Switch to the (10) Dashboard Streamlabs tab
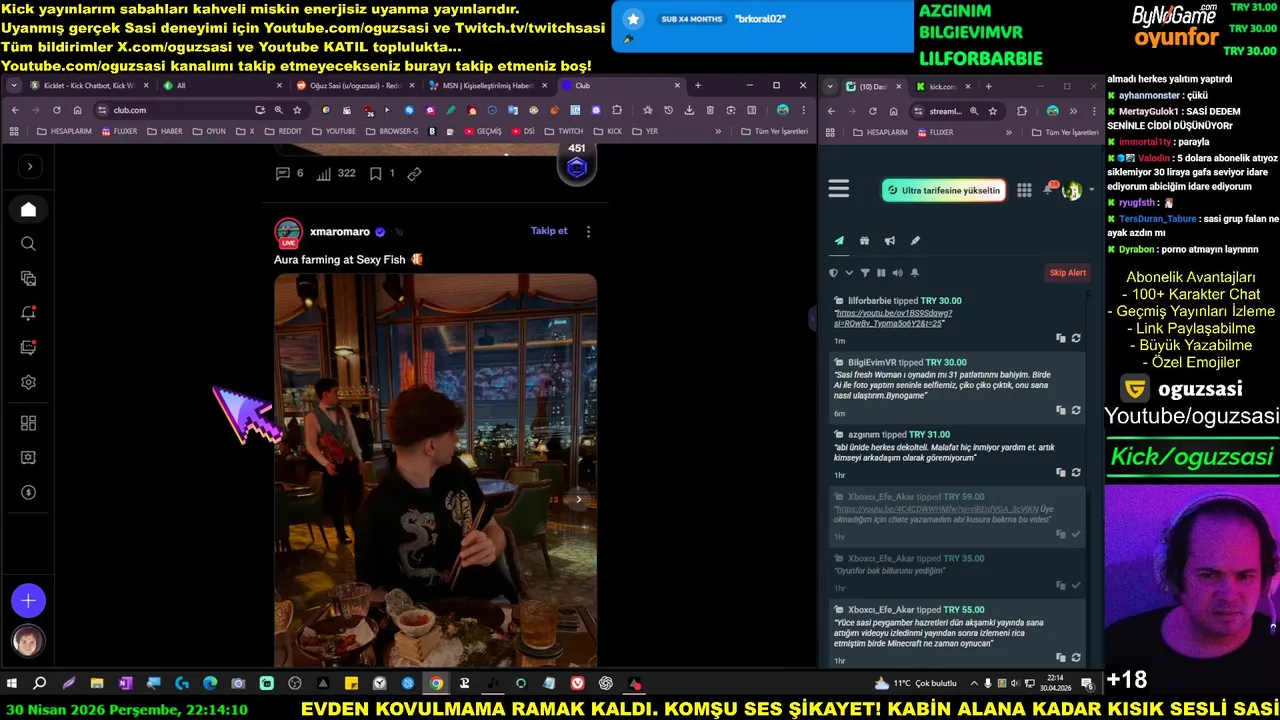1280x720 pixels. (874, 86)
